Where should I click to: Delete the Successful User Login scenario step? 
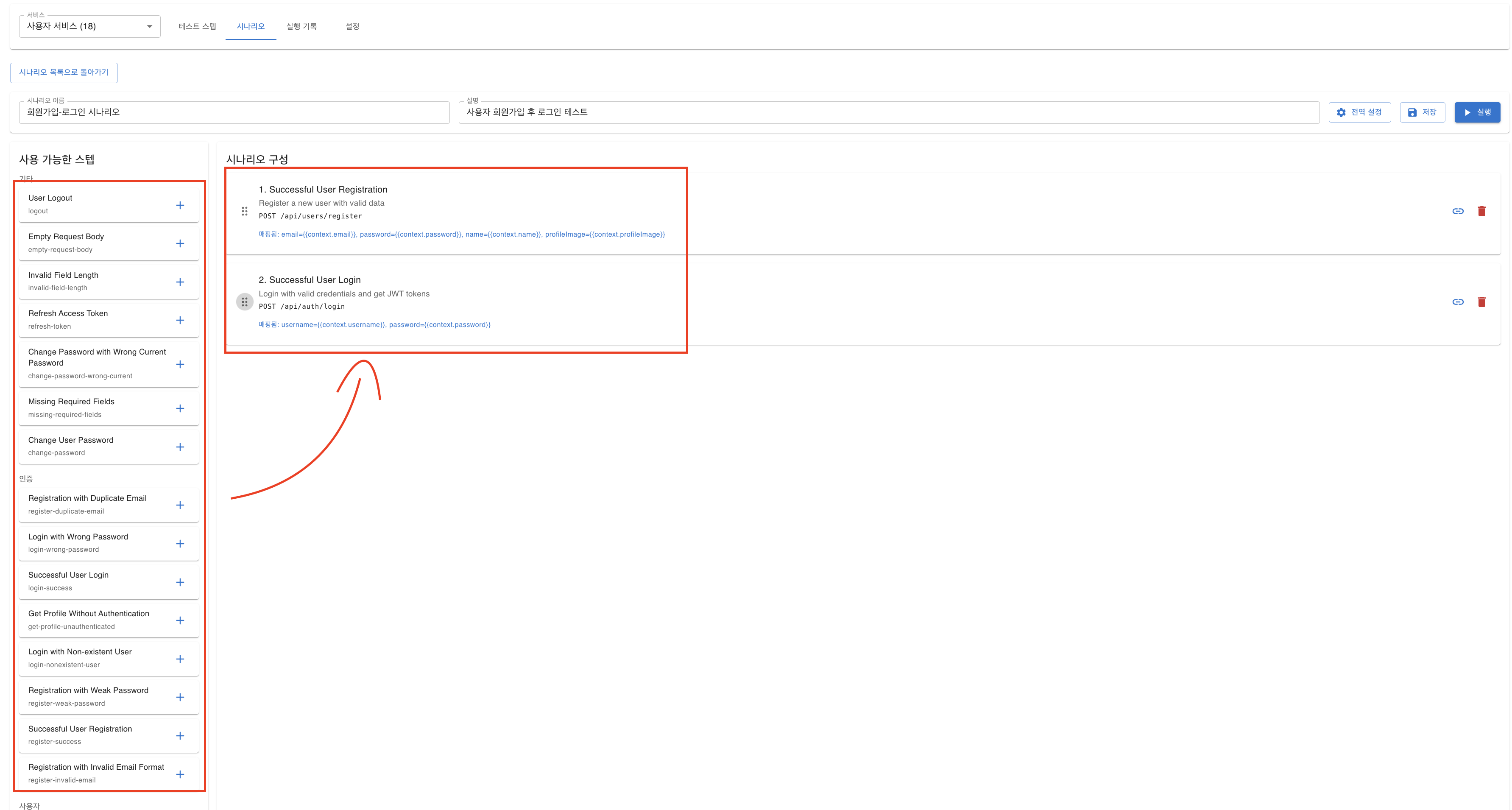pos(1481,302)
